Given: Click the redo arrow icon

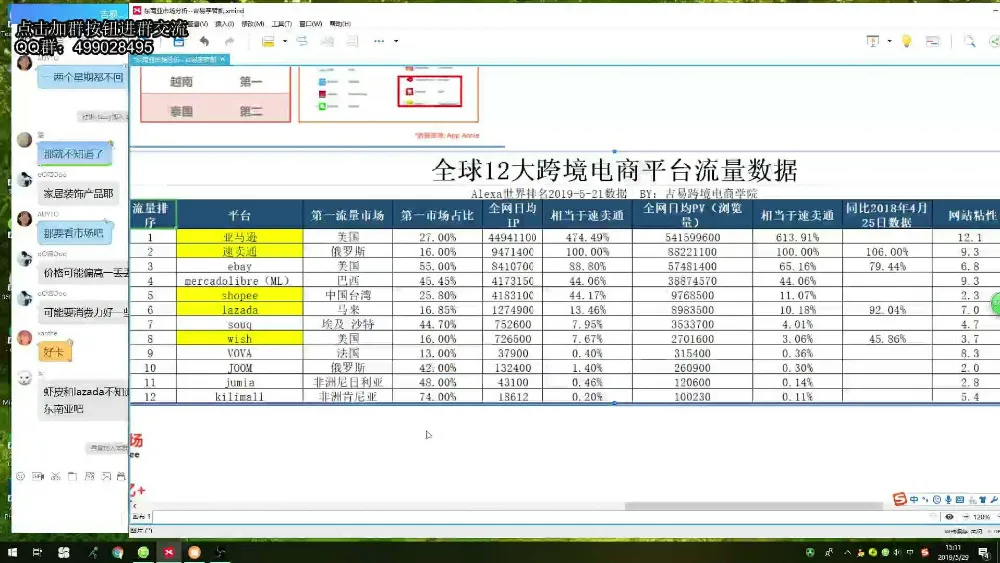Looking at the screenshot, I should click(230, 41).
